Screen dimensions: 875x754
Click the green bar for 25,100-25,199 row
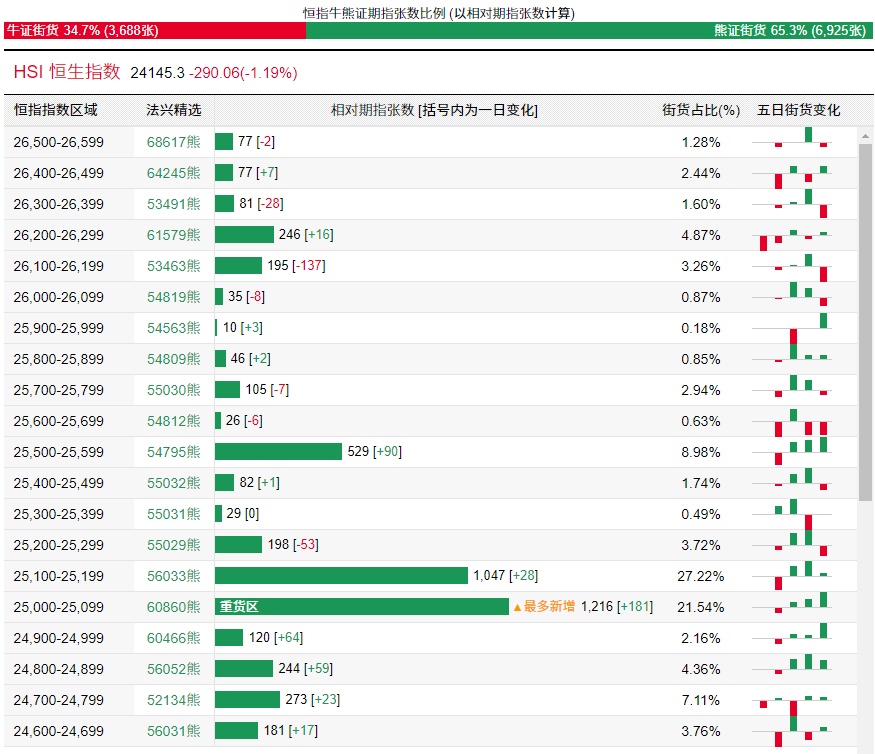point(341,575)
